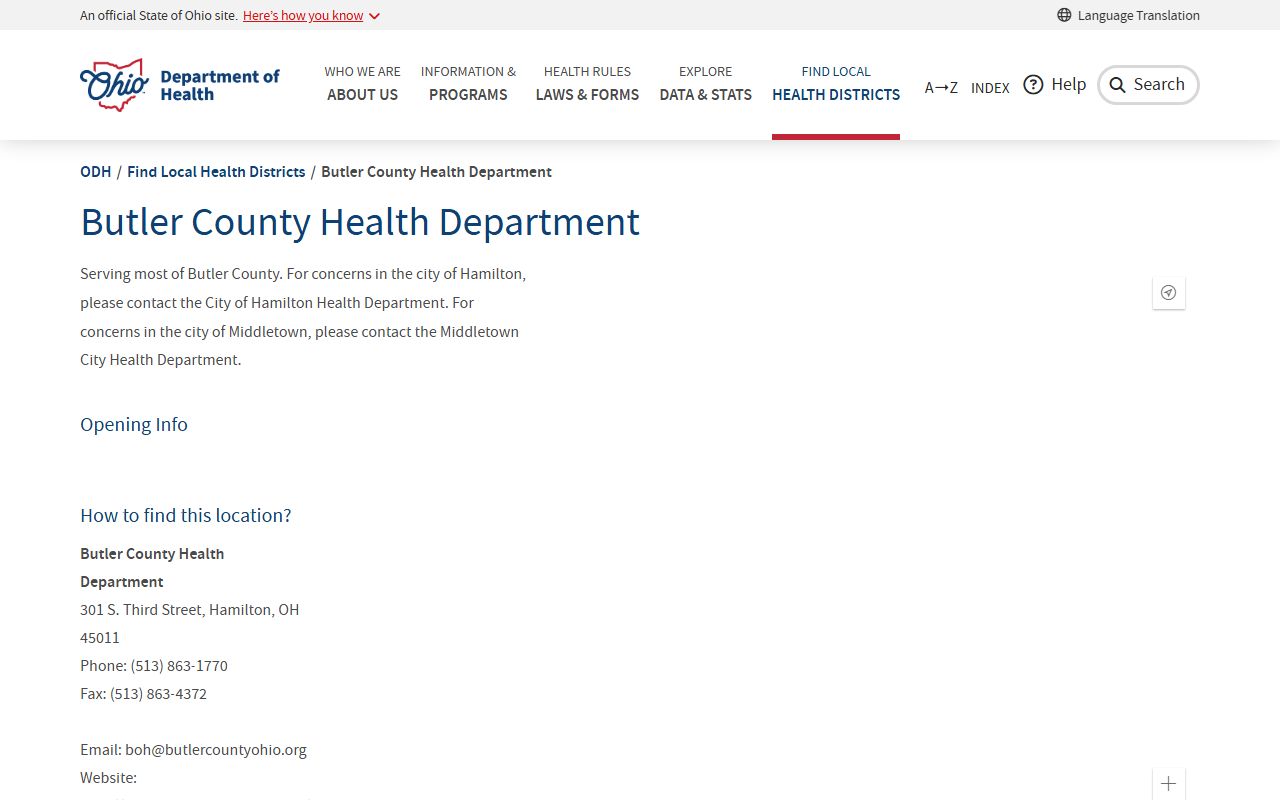1280x800 pixels.
Task: Open the Information & Programs menu
Action: click(x=468, y=84)
